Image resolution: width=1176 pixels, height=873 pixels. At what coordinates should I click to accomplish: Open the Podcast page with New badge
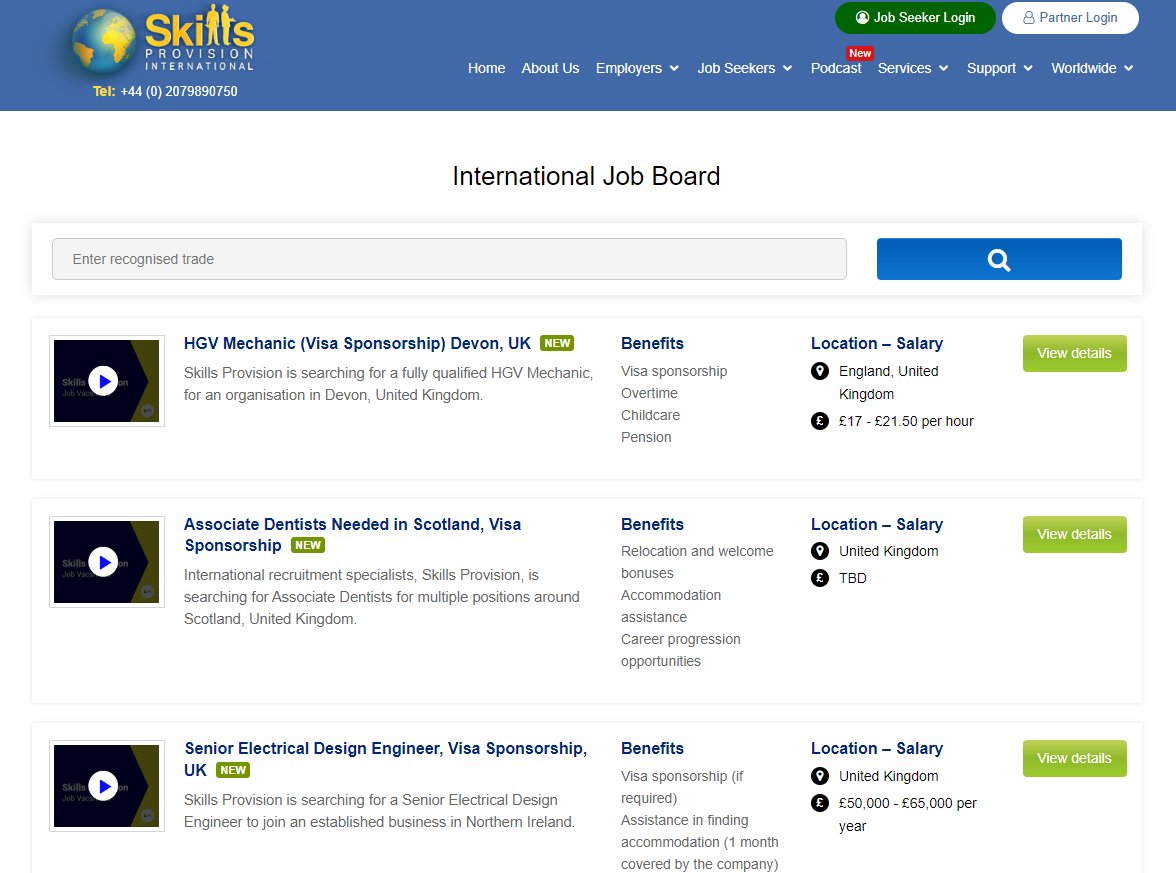[836, 68]
